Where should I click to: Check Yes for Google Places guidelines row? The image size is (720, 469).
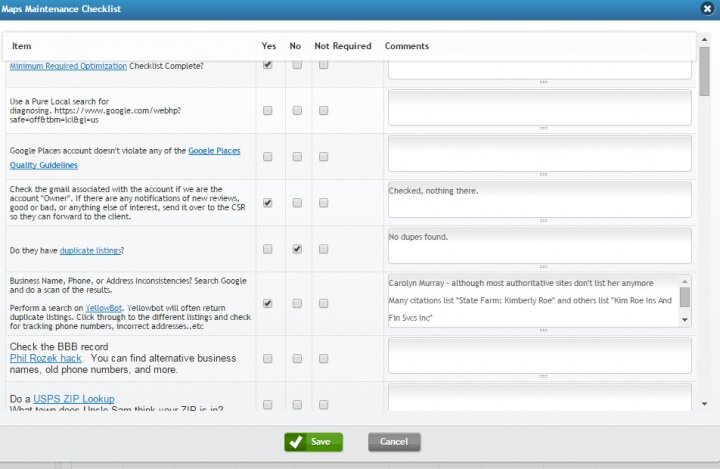[x=267, y=157]
